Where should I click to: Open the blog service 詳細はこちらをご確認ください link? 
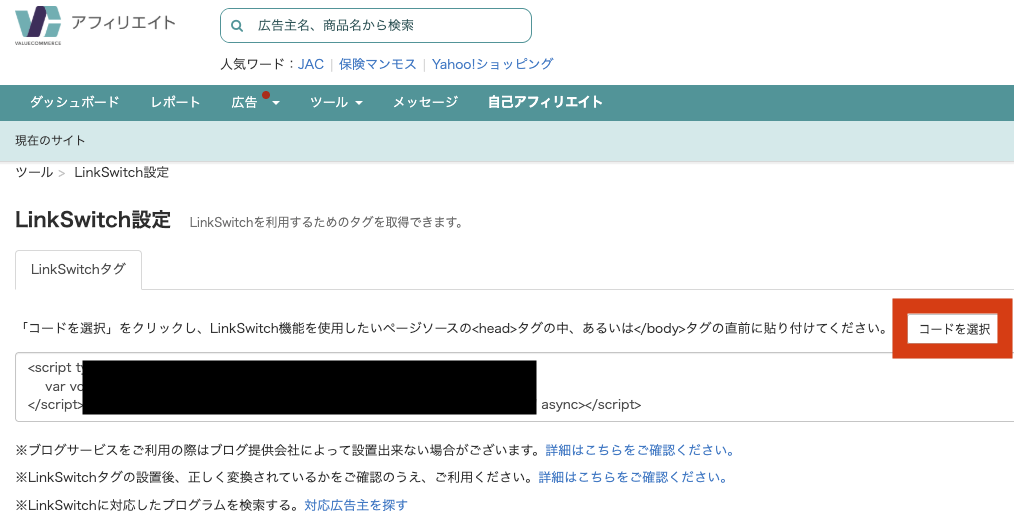[640, 450]
